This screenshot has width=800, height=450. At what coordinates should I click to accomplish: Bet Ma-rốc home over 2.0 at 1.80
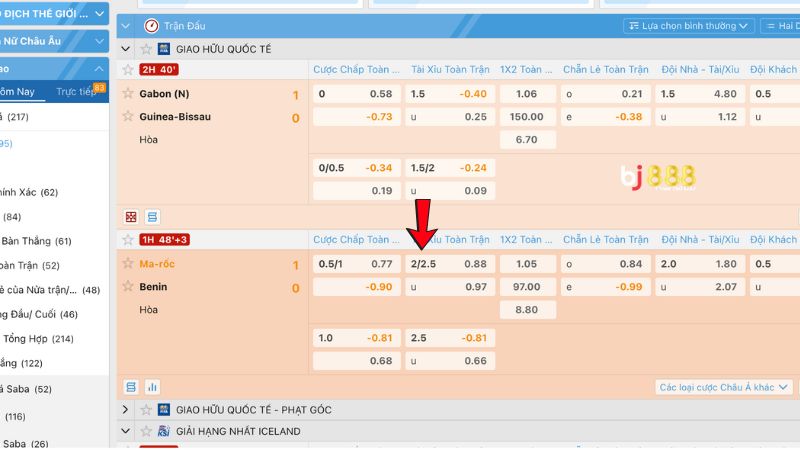click(699, 264)
